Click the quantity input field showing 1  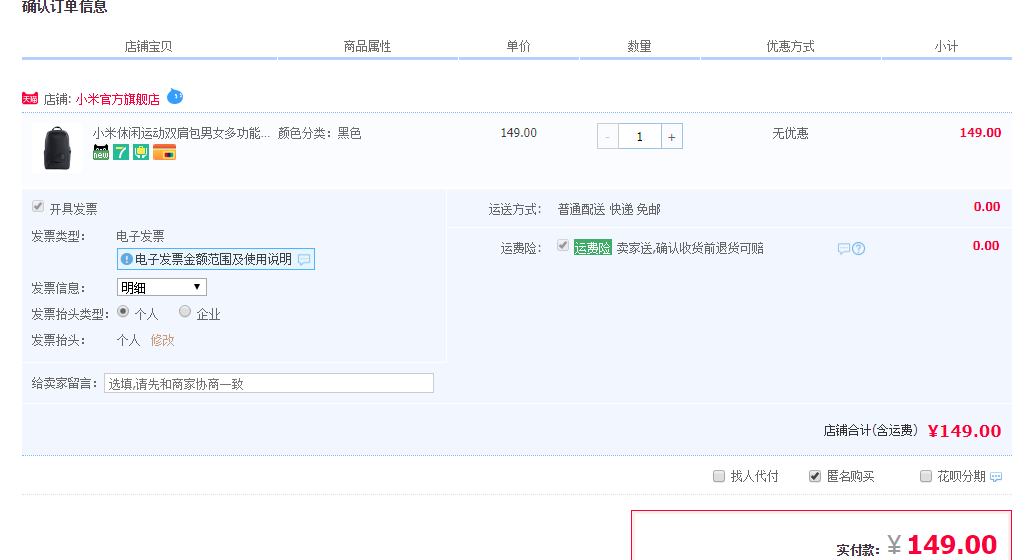[x=640, y=136]
